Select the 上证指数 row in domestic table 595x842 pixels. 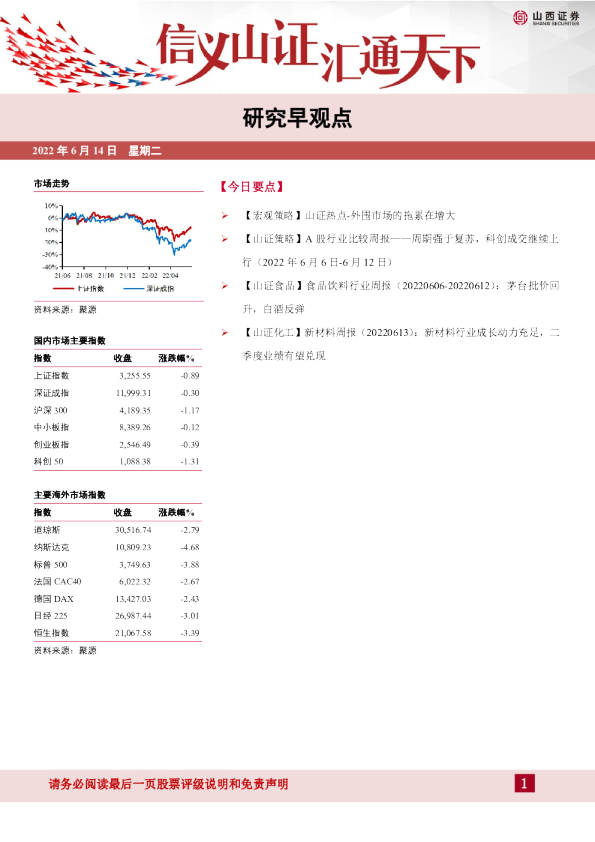click(117, 376)
